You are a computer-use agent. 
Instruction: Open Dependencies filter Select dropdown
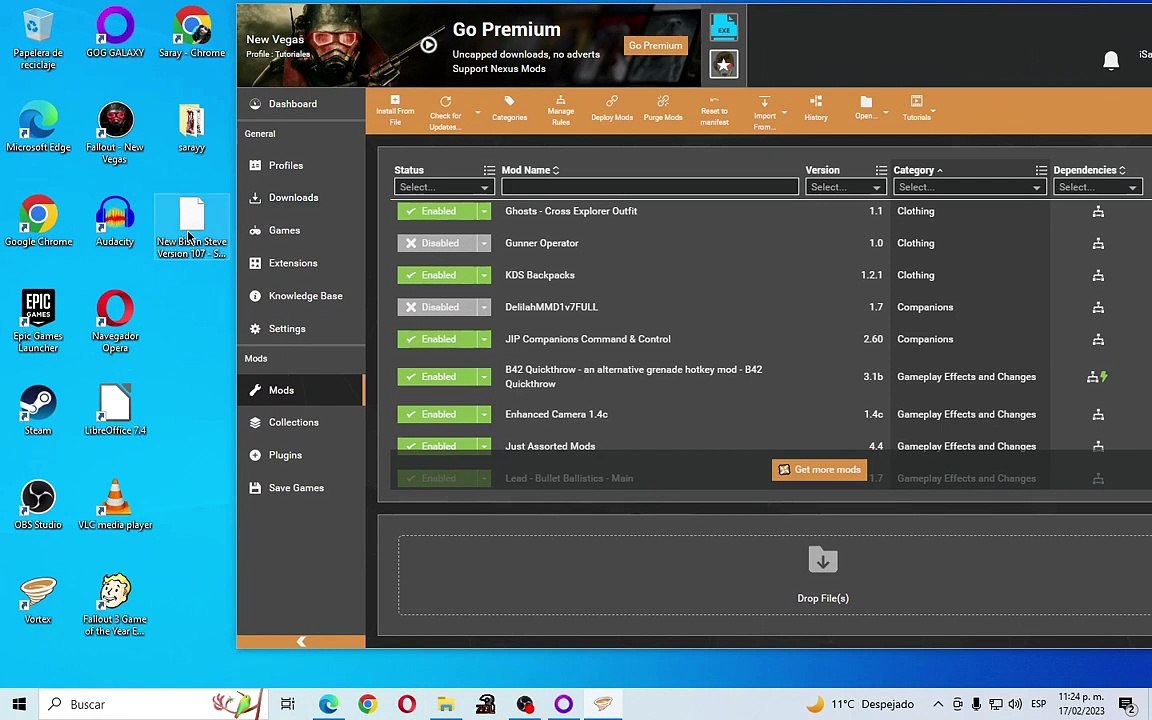tap(1098, 187)
